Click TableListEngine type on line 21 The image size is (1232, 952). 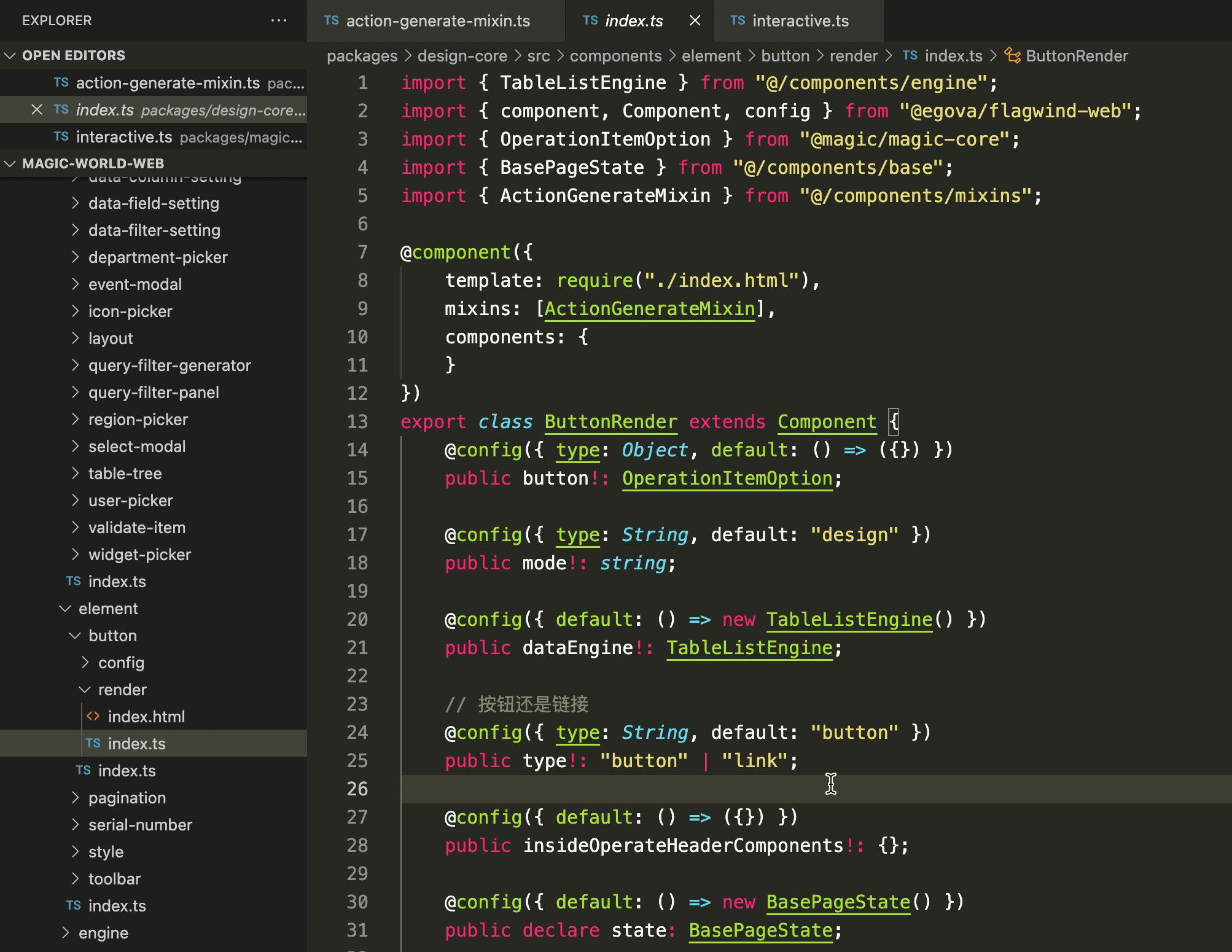[x=749, y=647]
